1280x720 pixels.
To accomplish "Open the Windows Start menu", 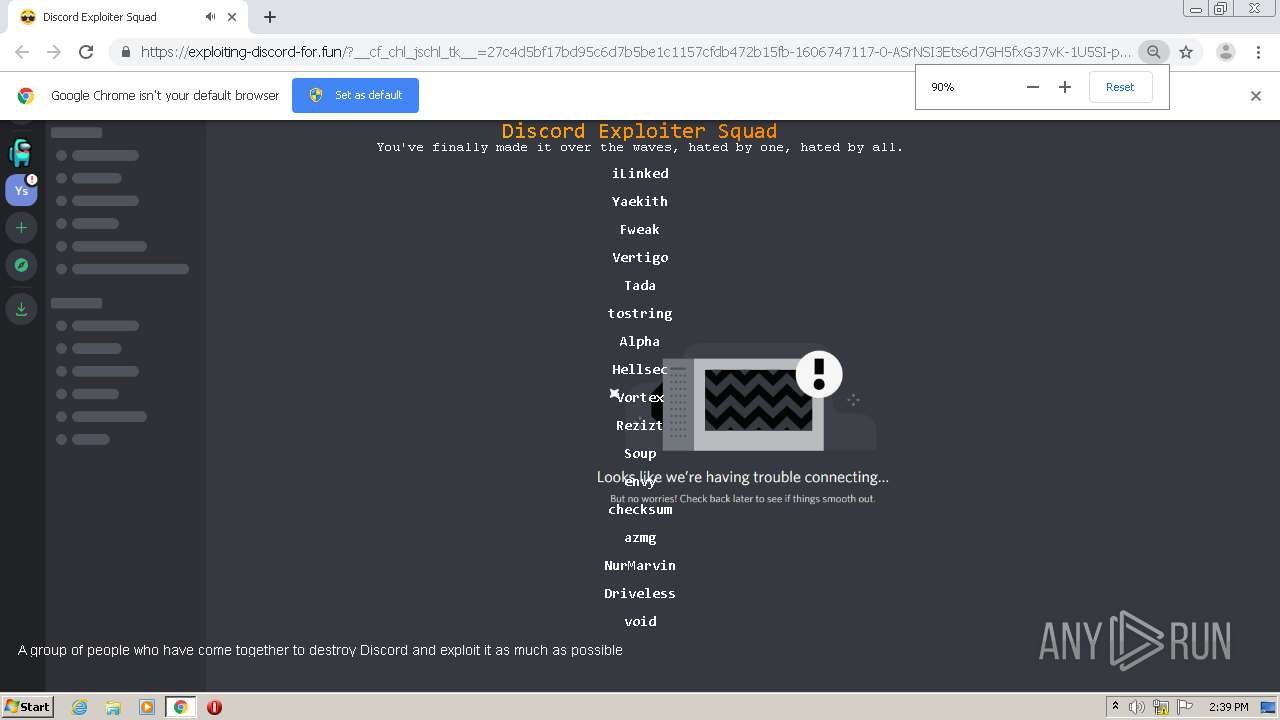I will (28, 706).
